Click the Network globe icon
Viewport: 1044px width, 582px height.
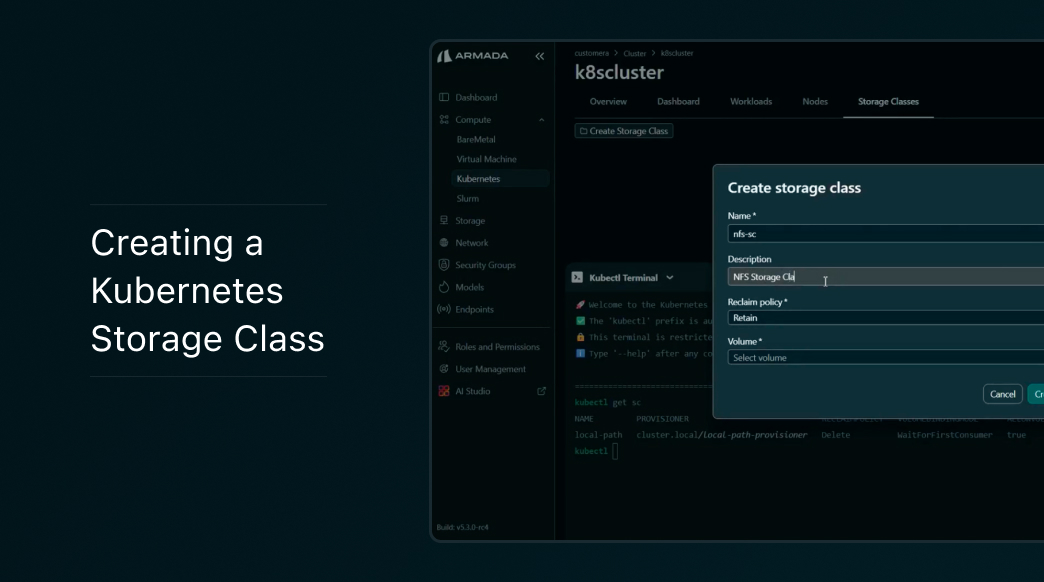444,242
